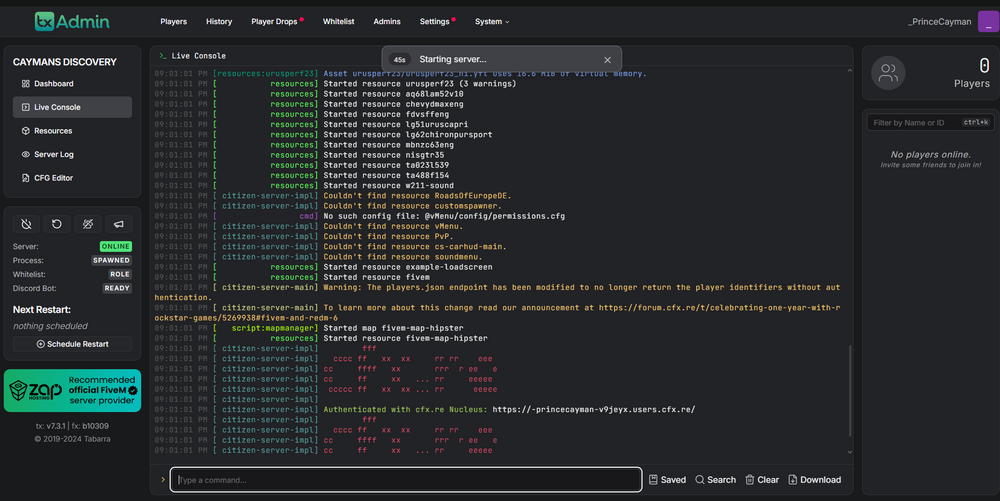Open the _PrinceCayman account avatar menu

click(989, 21)
